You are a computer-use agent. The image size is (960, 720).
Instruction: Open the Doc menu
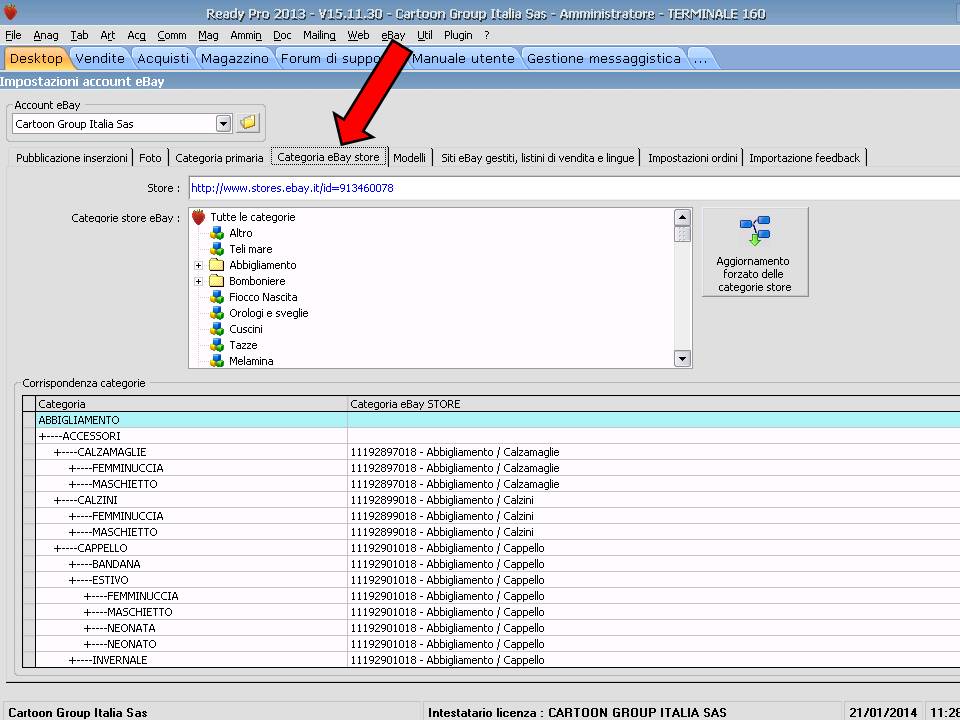pyautogui.click(x=282, y=36)
